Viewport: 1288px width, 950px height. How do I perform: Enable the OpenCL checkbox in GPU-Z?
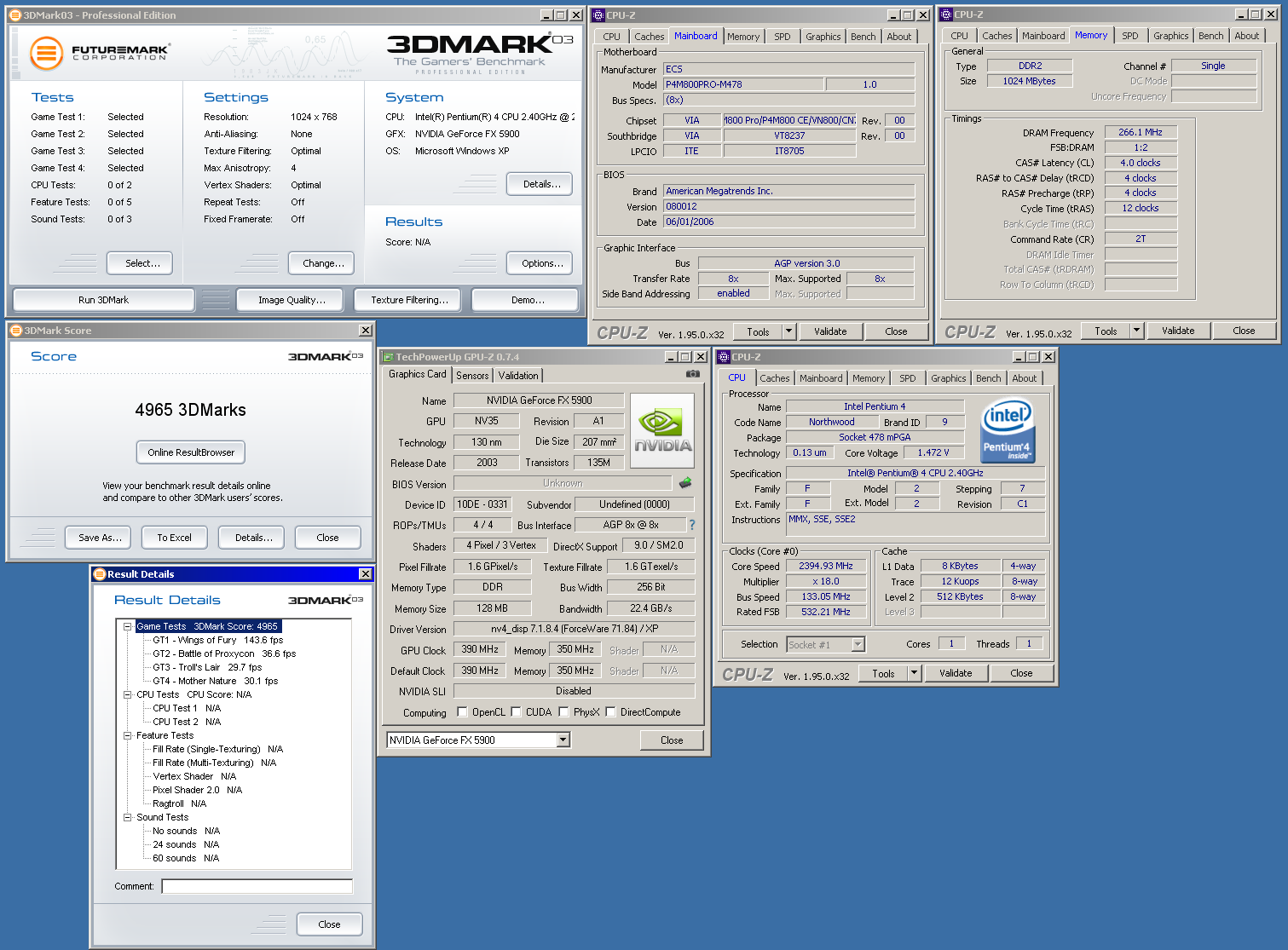pos(462,712)
